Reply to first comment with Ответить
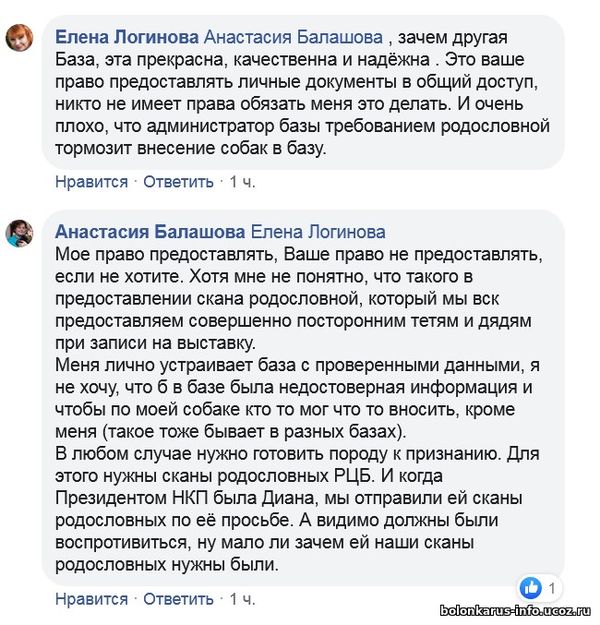This screenshot has width=600, height=625. coord(178,182)
